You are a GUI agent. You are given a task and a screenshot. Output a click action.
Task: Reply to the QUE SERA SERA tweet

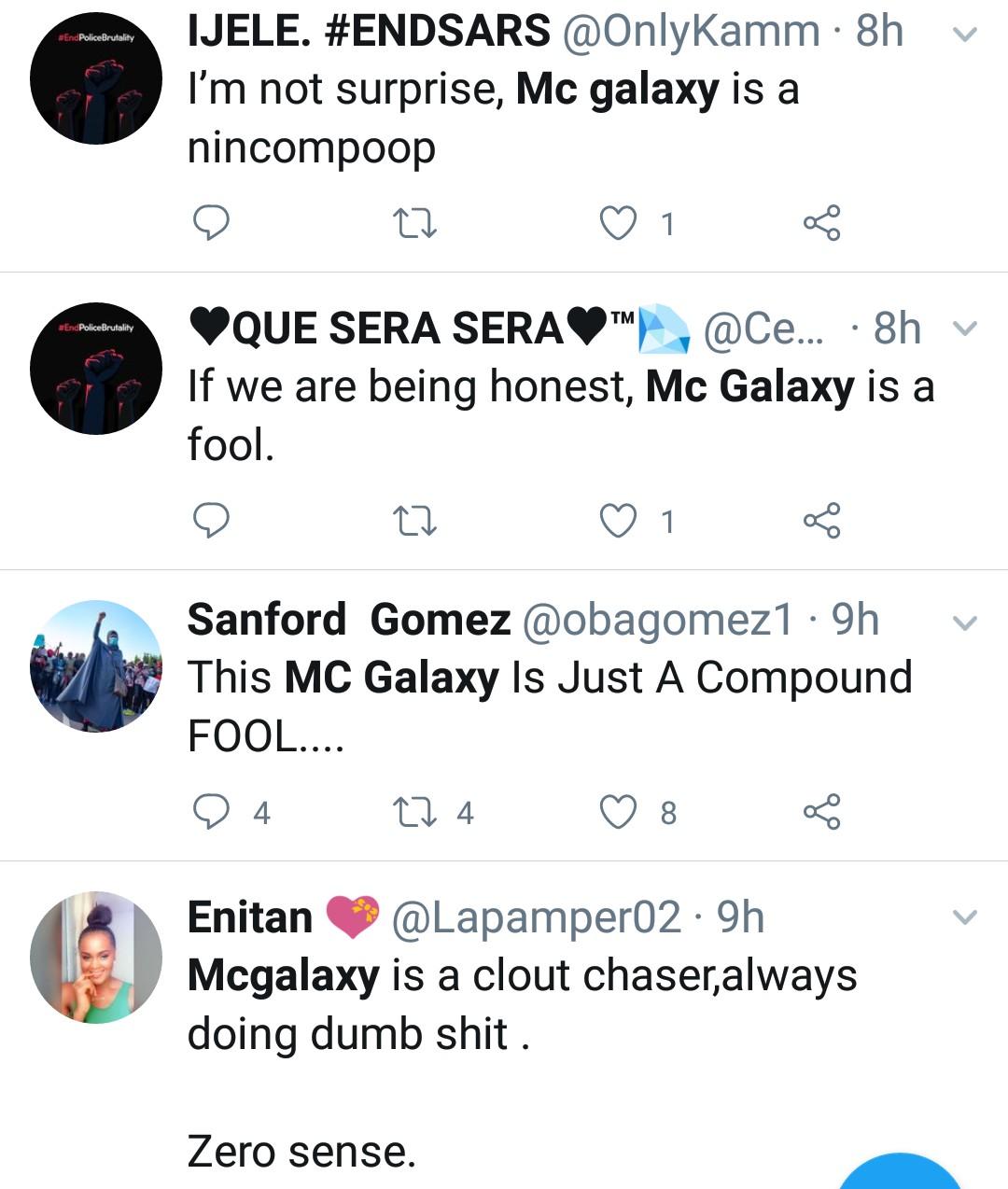(x=211, y=520)
